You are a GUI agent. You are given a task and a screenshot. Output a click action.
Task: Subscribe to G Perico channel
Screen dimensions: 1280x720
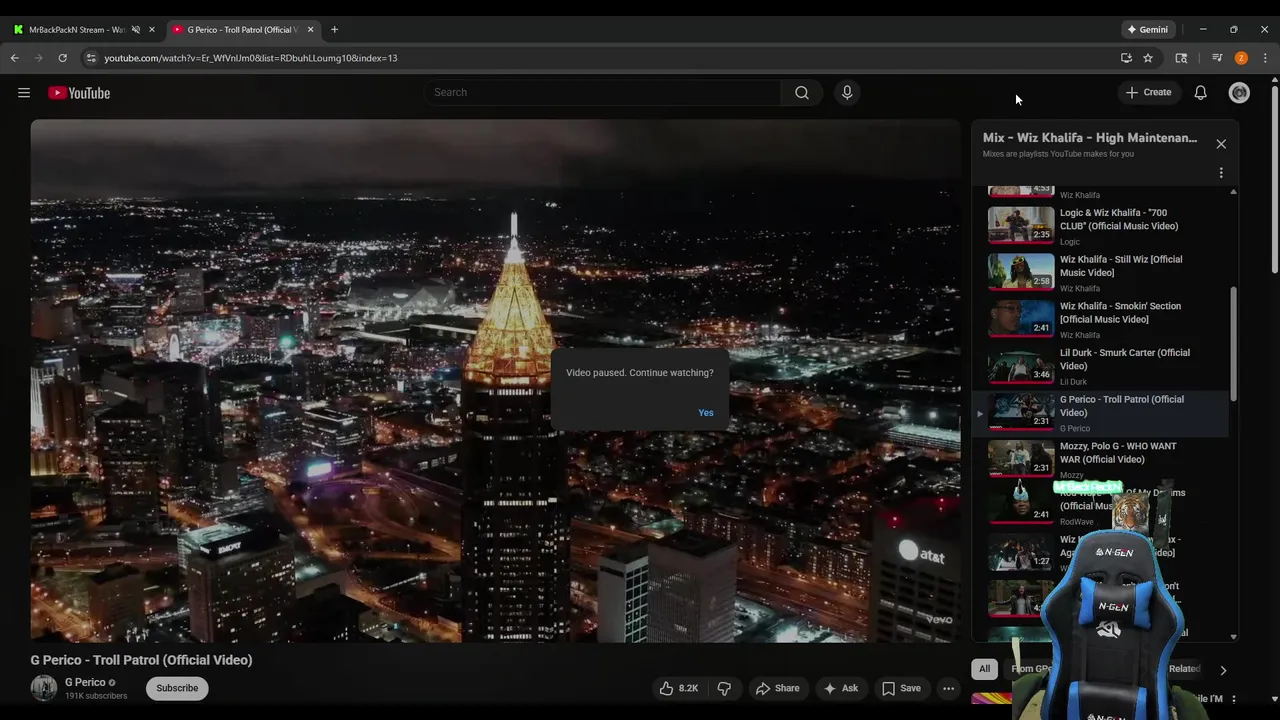(177, 688)
